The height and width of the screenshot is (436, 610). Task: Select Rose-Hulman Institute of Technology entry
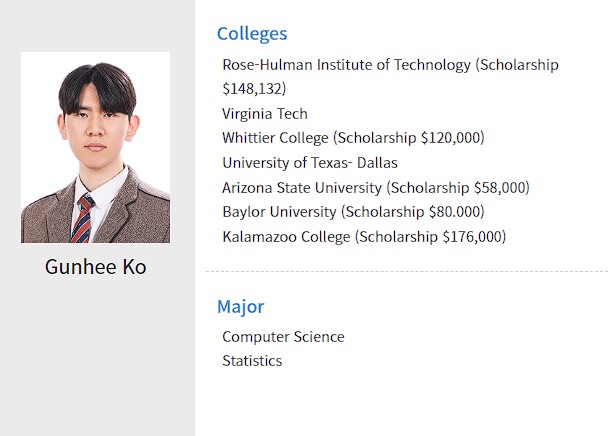coord(390,77)
